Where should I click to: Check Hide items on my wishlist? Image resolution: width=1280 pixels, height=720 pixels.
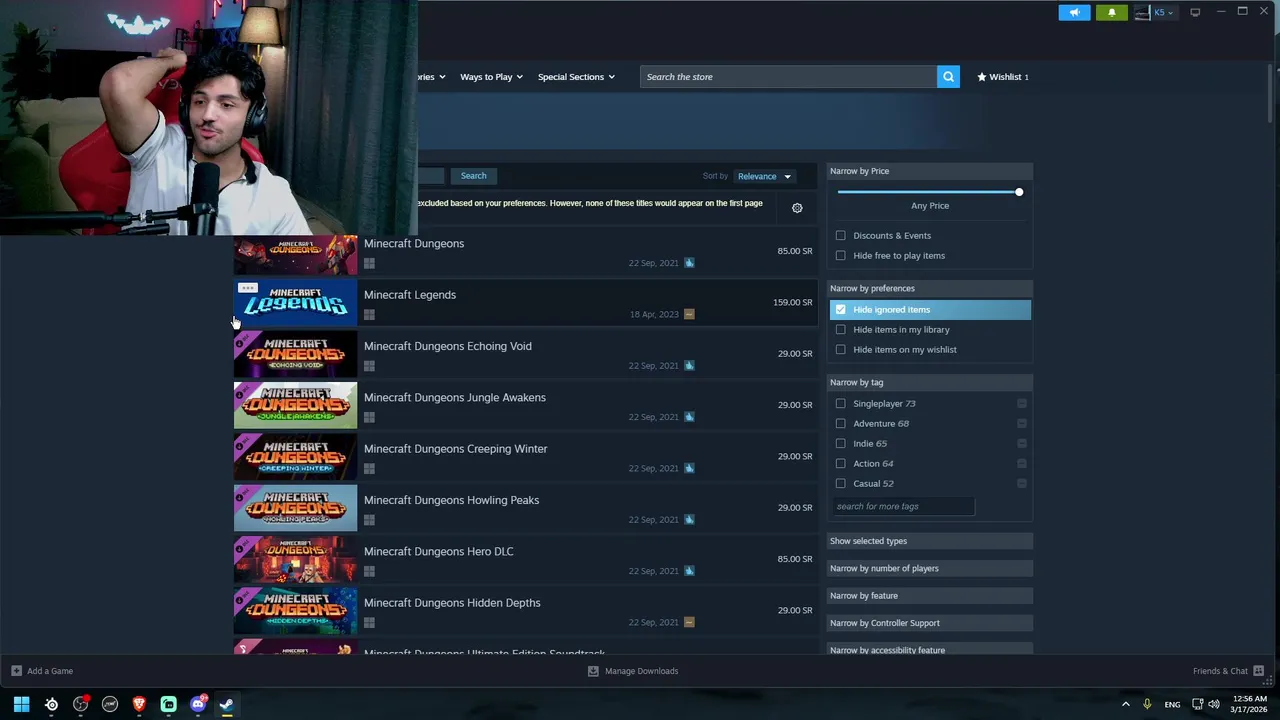point(840,349)
